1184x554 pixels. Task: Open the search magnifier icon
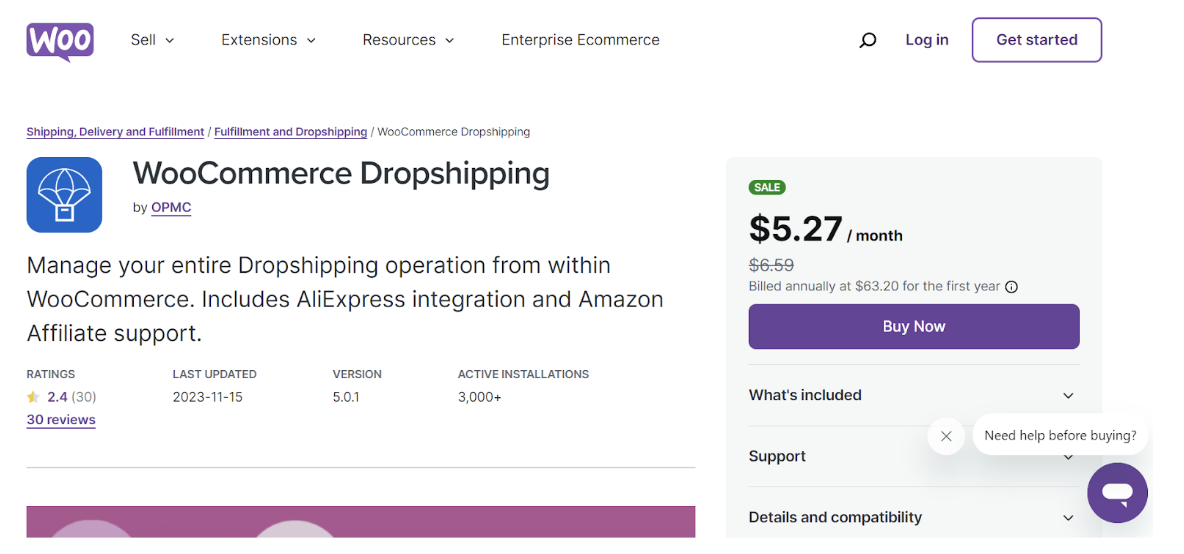click(868, 40)
